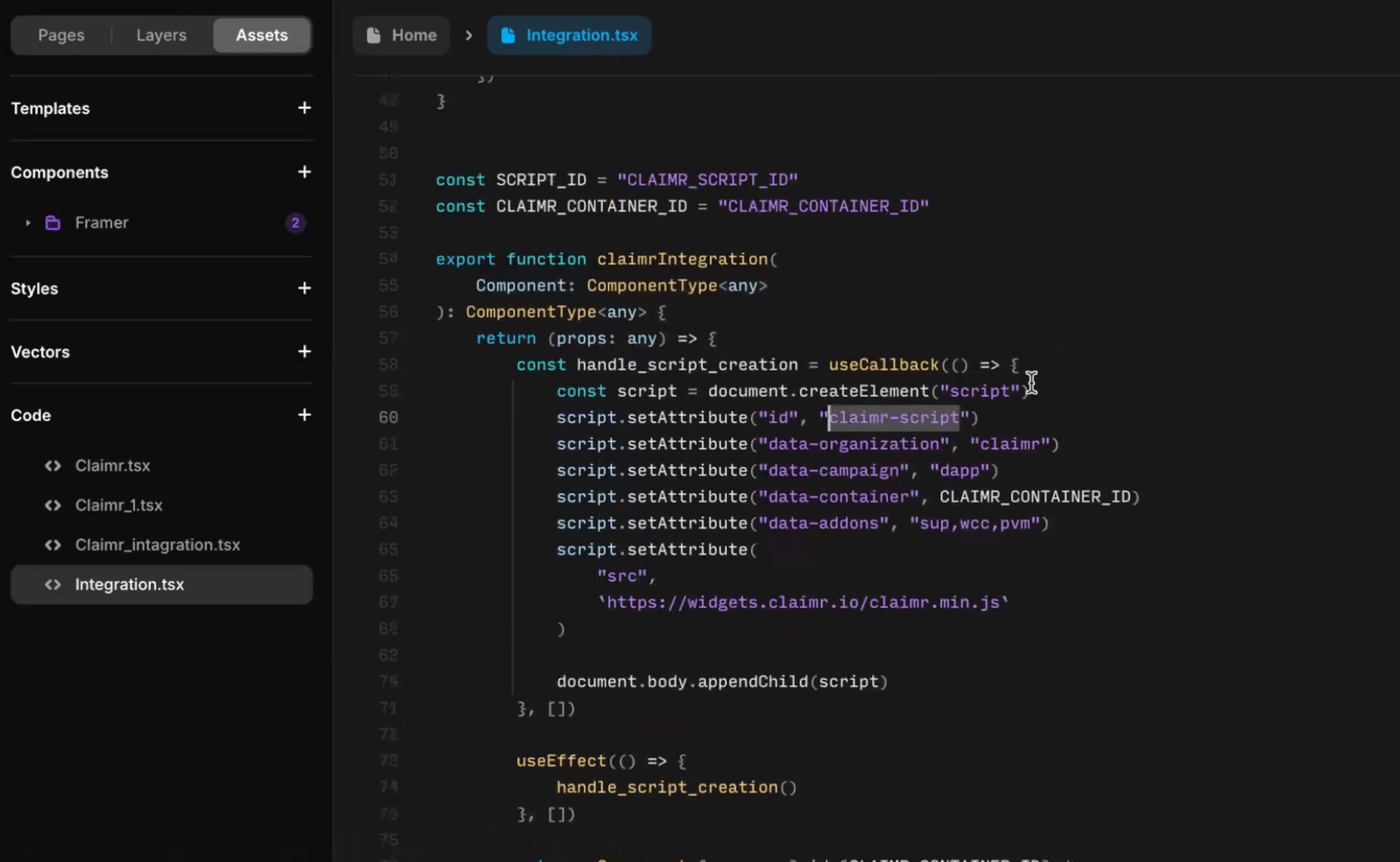Screen dimensions: 1400x862
Task: Click the "sup,wcc,pvm" addons string
Action: [x=975, y=523]
